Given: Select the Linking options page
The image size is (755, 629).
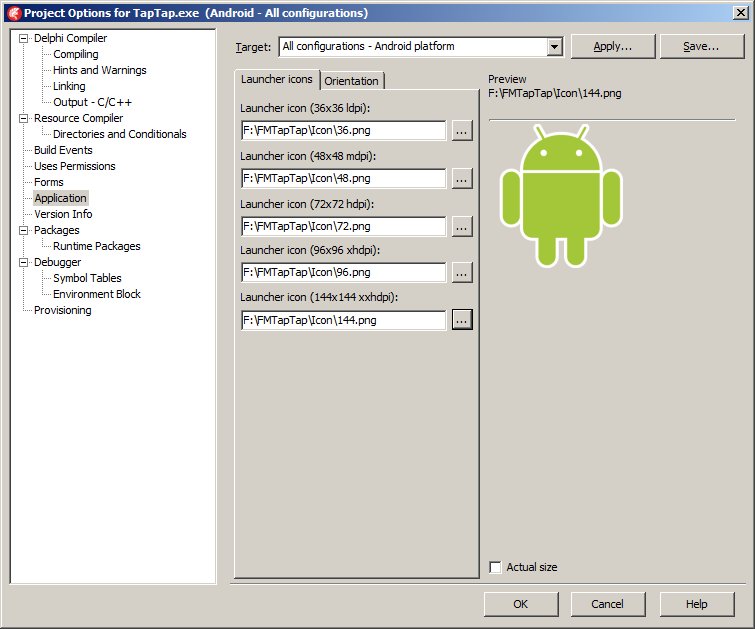Looking at the screenshot, I should pyautogui.click(x=69, y=86).
